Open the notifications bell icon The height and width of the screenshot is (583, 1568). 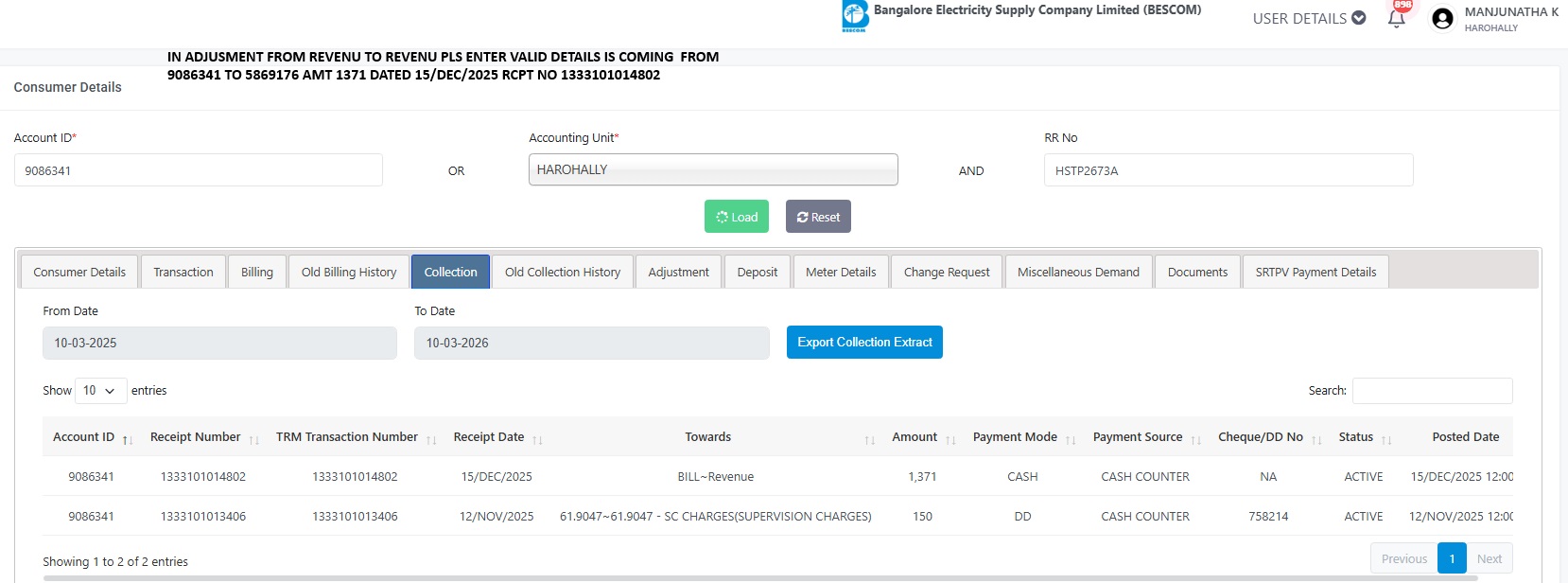(x=1396, y=19)
